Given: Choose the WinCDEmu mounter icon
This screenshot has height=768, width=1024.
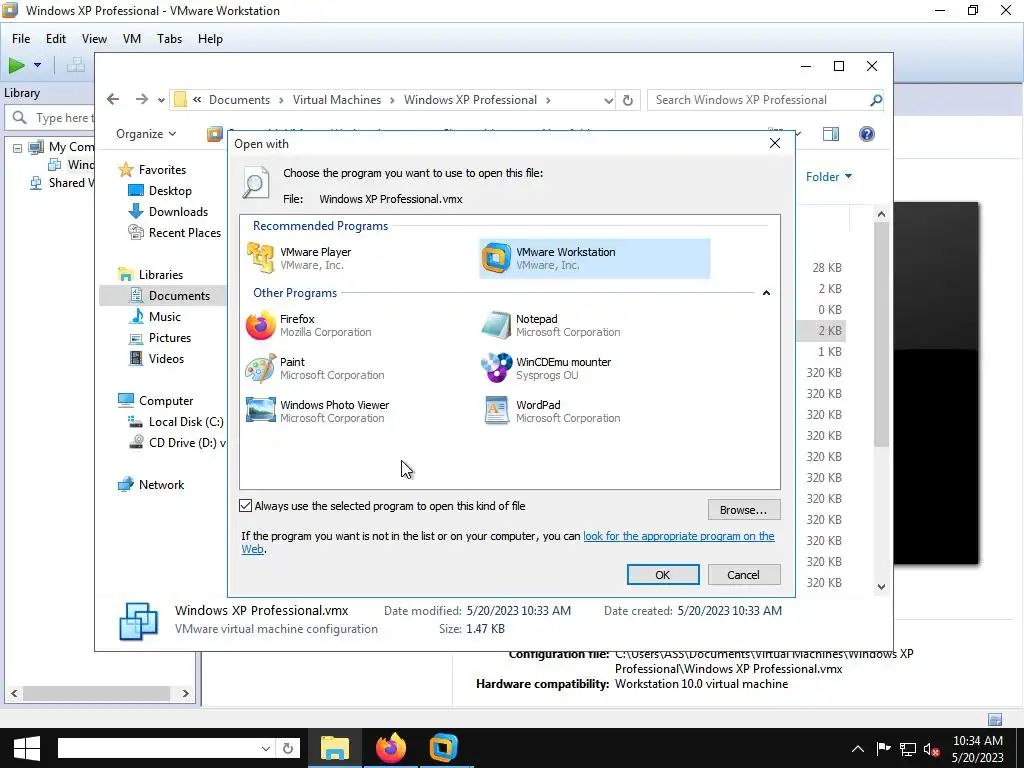Looking at the screenshot, I should pyautogui.click(x=496, y=368).
